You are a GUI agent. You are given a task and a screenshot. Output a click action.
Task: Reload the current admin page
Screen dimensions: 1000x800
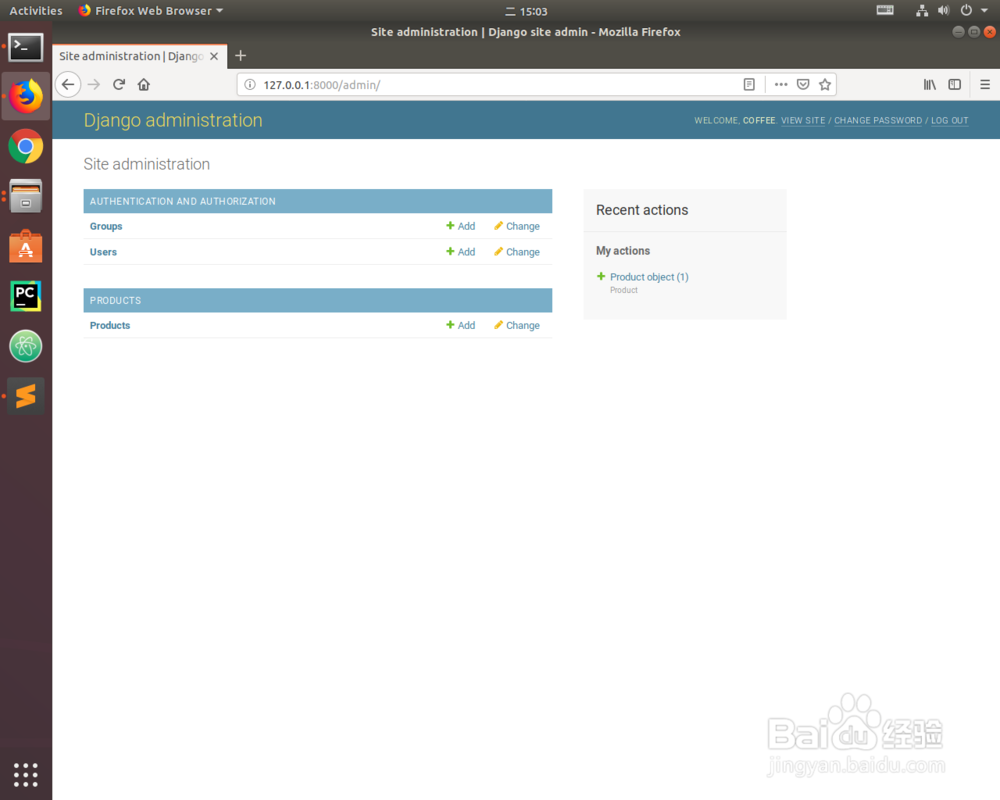119,84
